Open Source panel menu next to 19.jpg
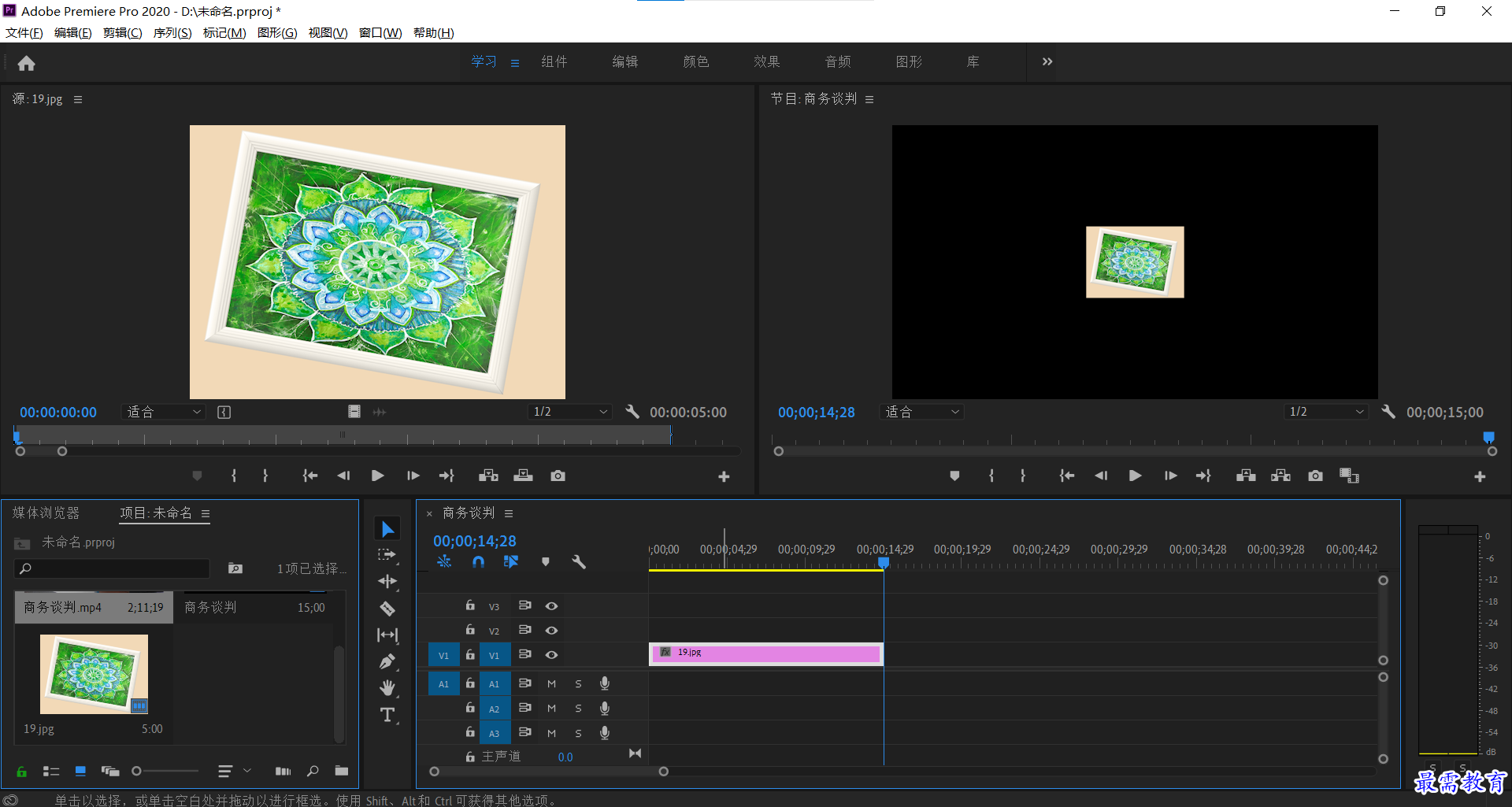Screen dimensions: 1512x807 point(78,99)
